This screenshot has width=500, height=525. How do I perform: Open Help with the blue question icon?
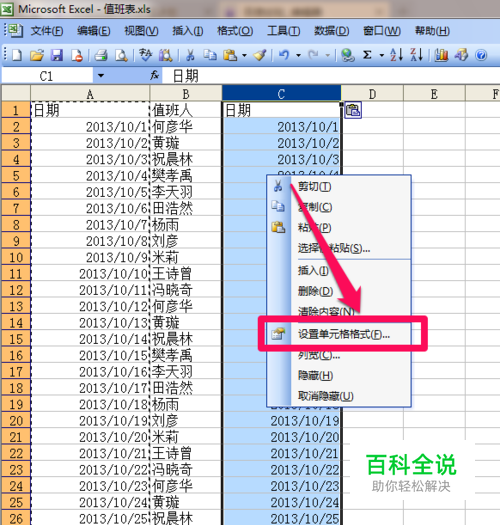(x=481, y=55)
